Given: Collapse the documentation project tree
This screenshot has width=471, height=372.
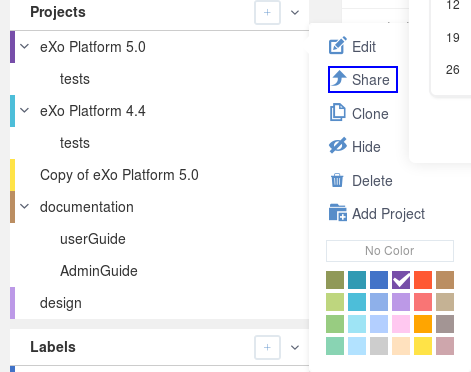Looking at the screenshot, I should [25, 206].
